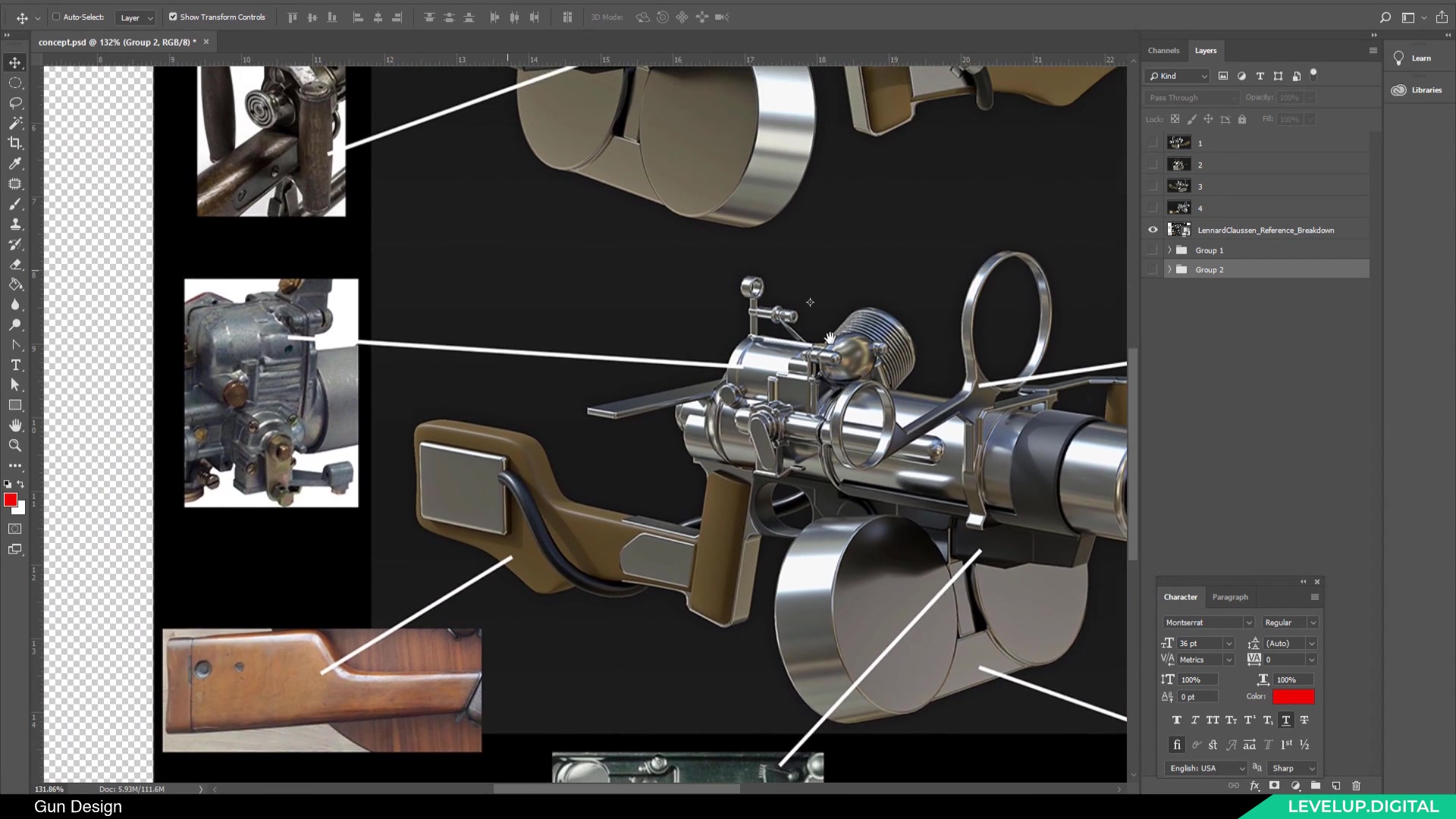The image size is (1456, 819).
Task: Hide Group 2 layer visibility
Action: pos(1152,269)
